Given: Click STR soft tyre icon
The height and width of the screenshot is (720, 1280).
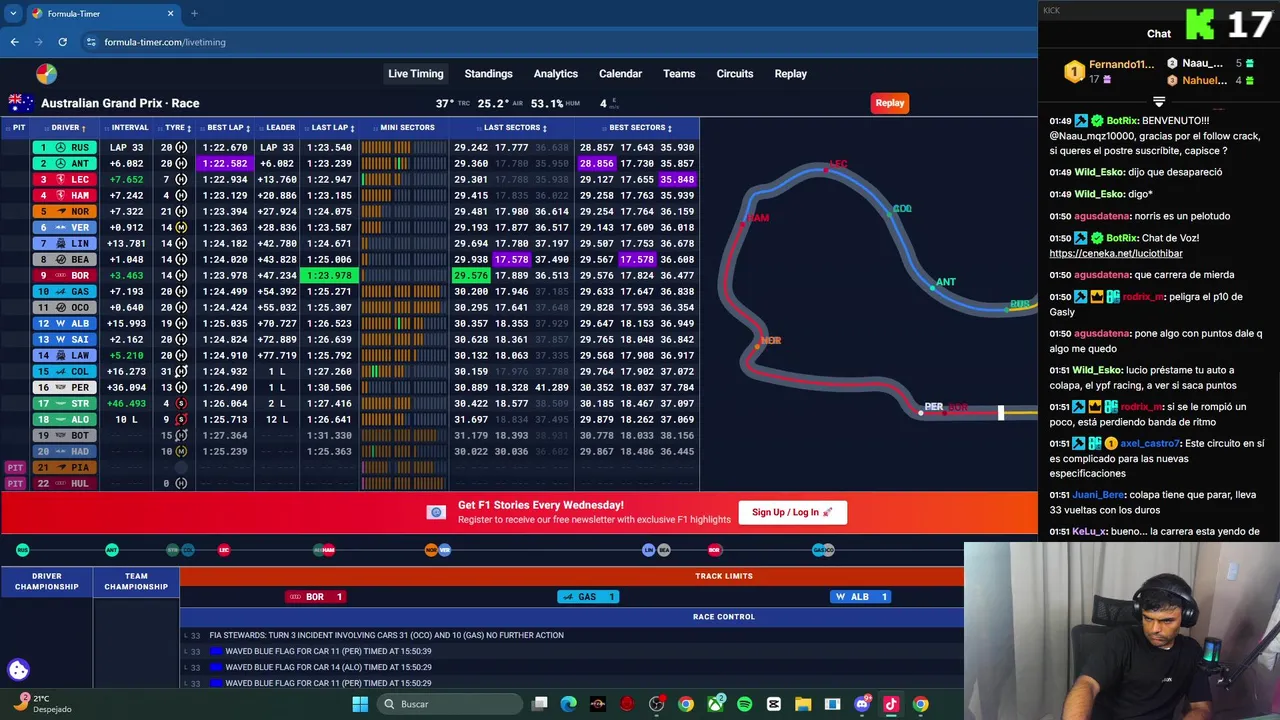Looking at the screenshot, I should [x=181, y=404].
